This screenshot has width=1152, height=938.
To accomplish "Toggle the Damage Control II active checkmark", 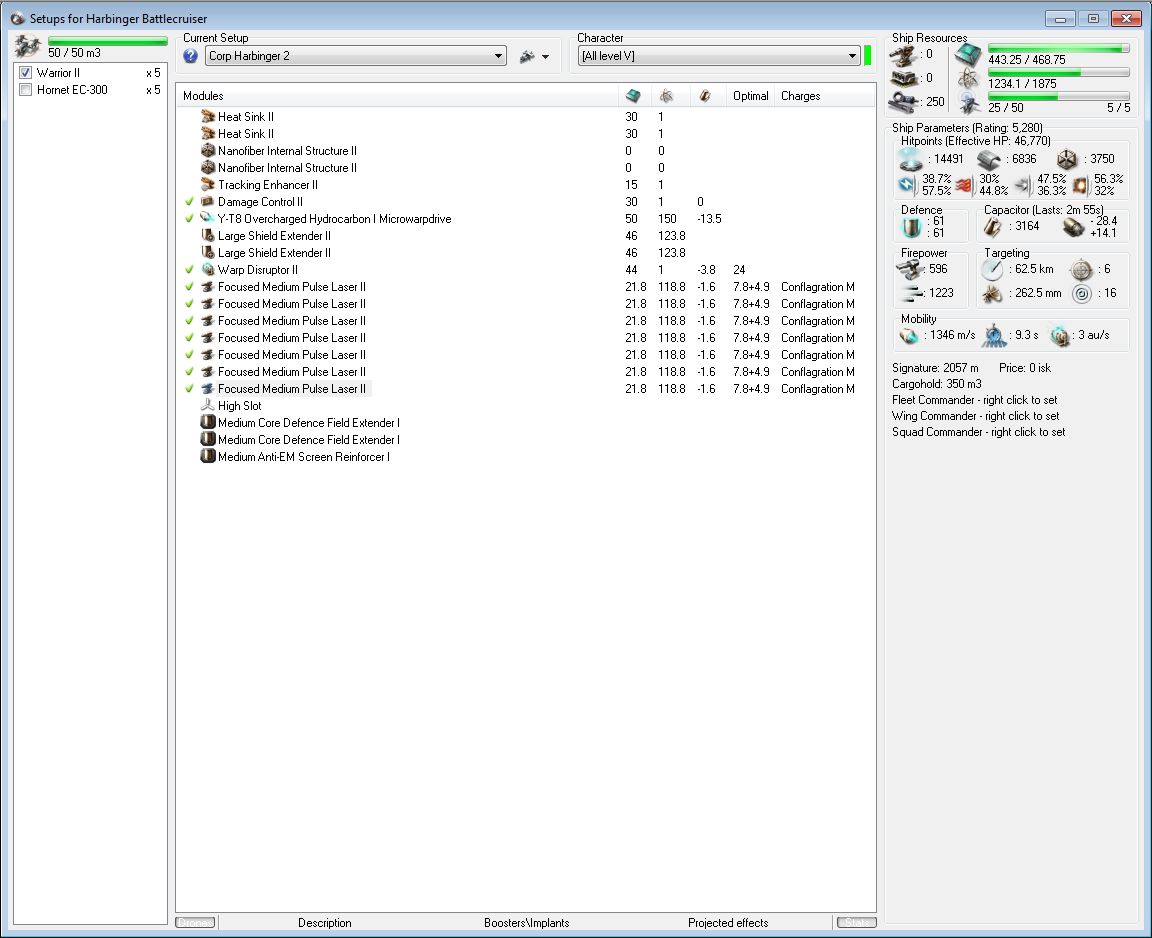I will pyautogui.click(x=190, y=201).
